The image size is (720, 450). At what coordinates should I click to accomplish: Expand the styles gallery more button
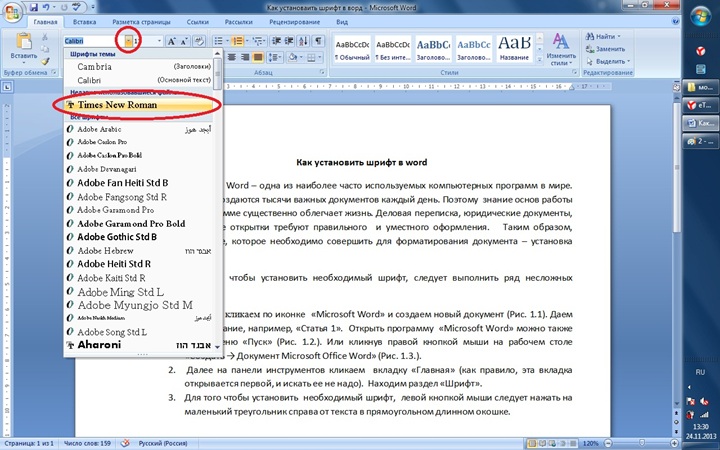[x=540, y=60]
